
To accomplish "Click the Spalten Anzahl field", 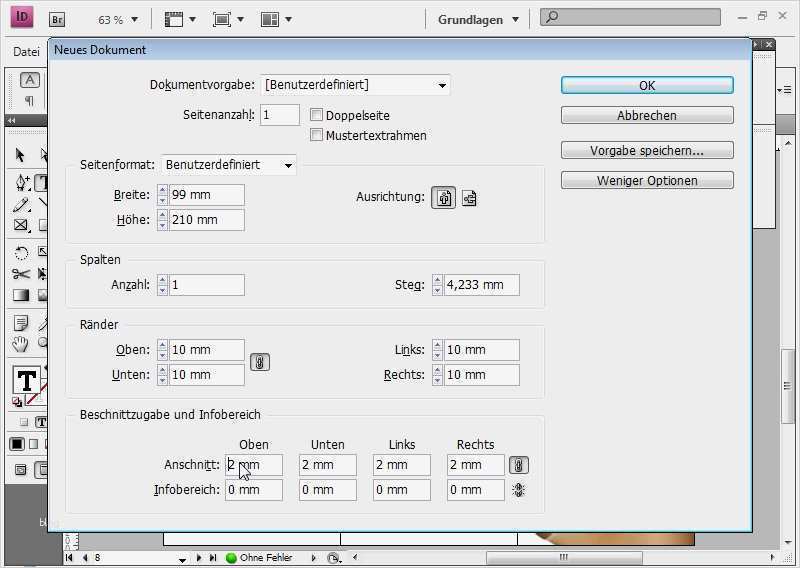I will pyautogui.click(x=207, y=285).
